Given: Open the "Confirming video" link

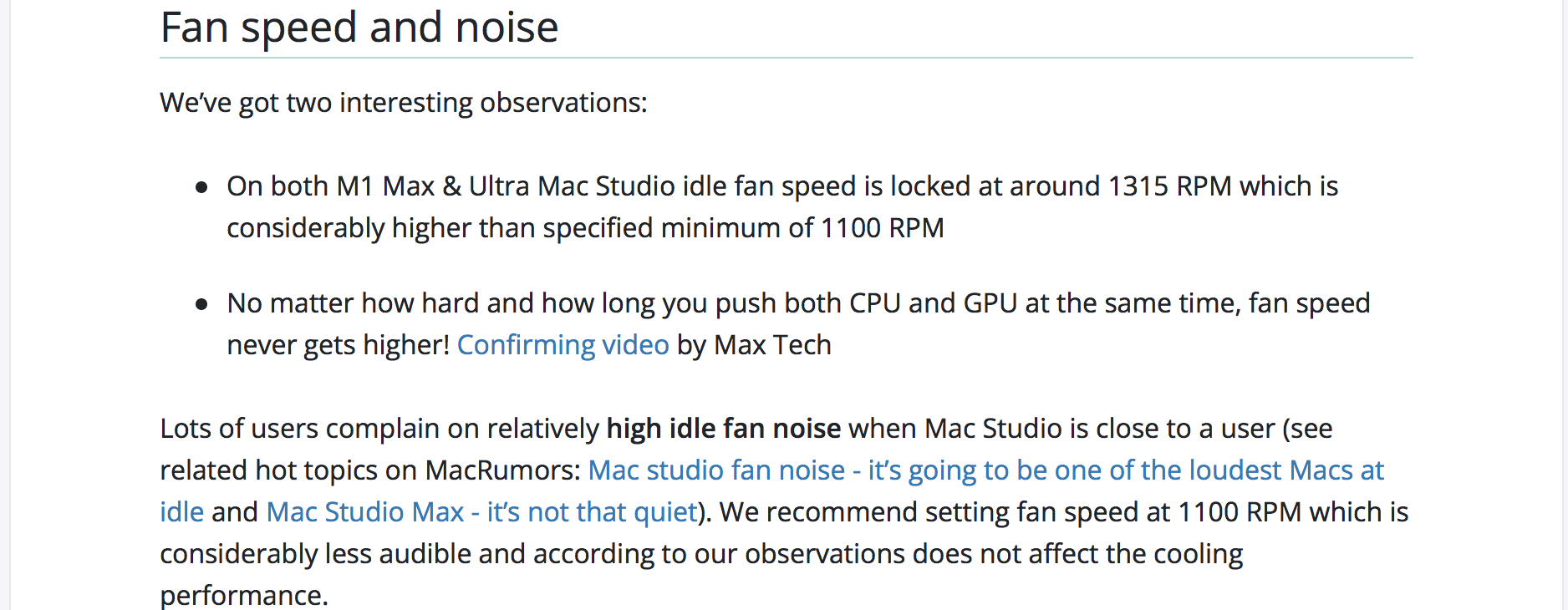Looking at the screenshot, I should (563, 345).
